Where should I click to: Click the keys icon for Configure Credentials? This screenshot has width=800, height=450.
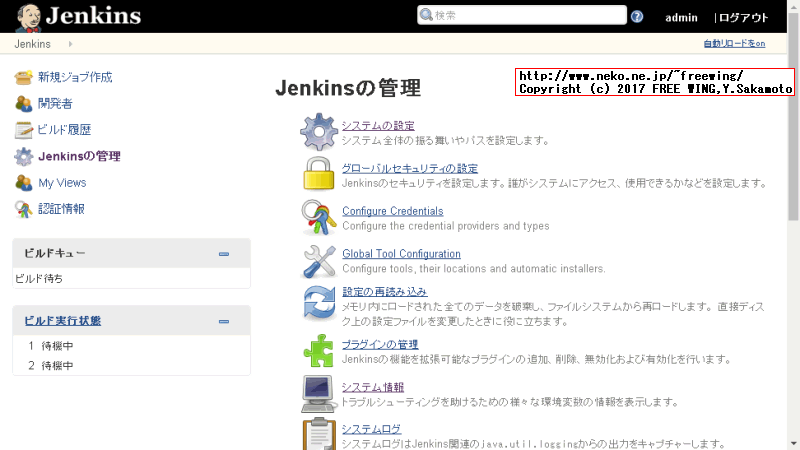pyautogui.click(x=319, y=217)
